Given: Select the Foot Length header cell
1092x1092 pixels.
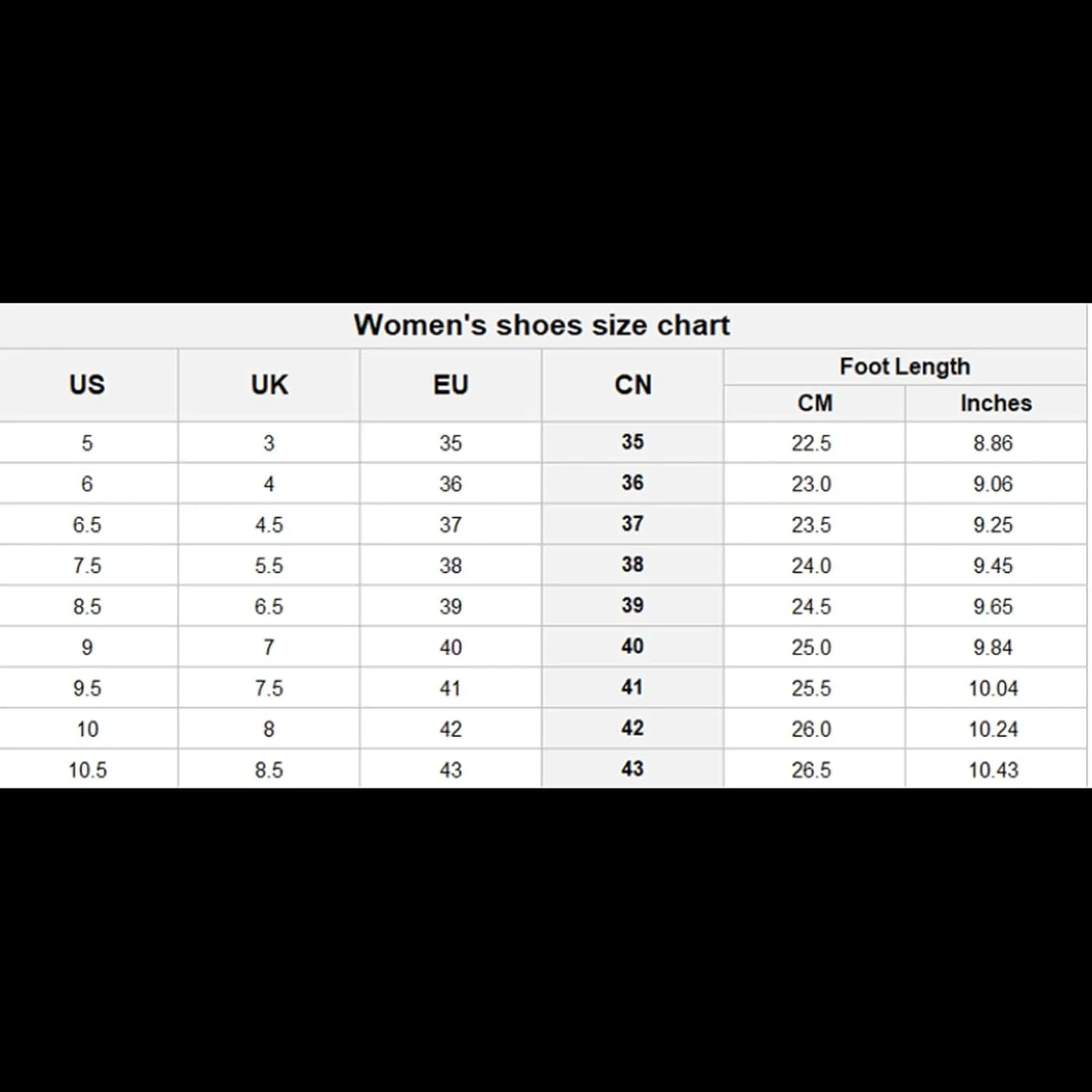Looking at the screenshot, I should pos(905,366).
